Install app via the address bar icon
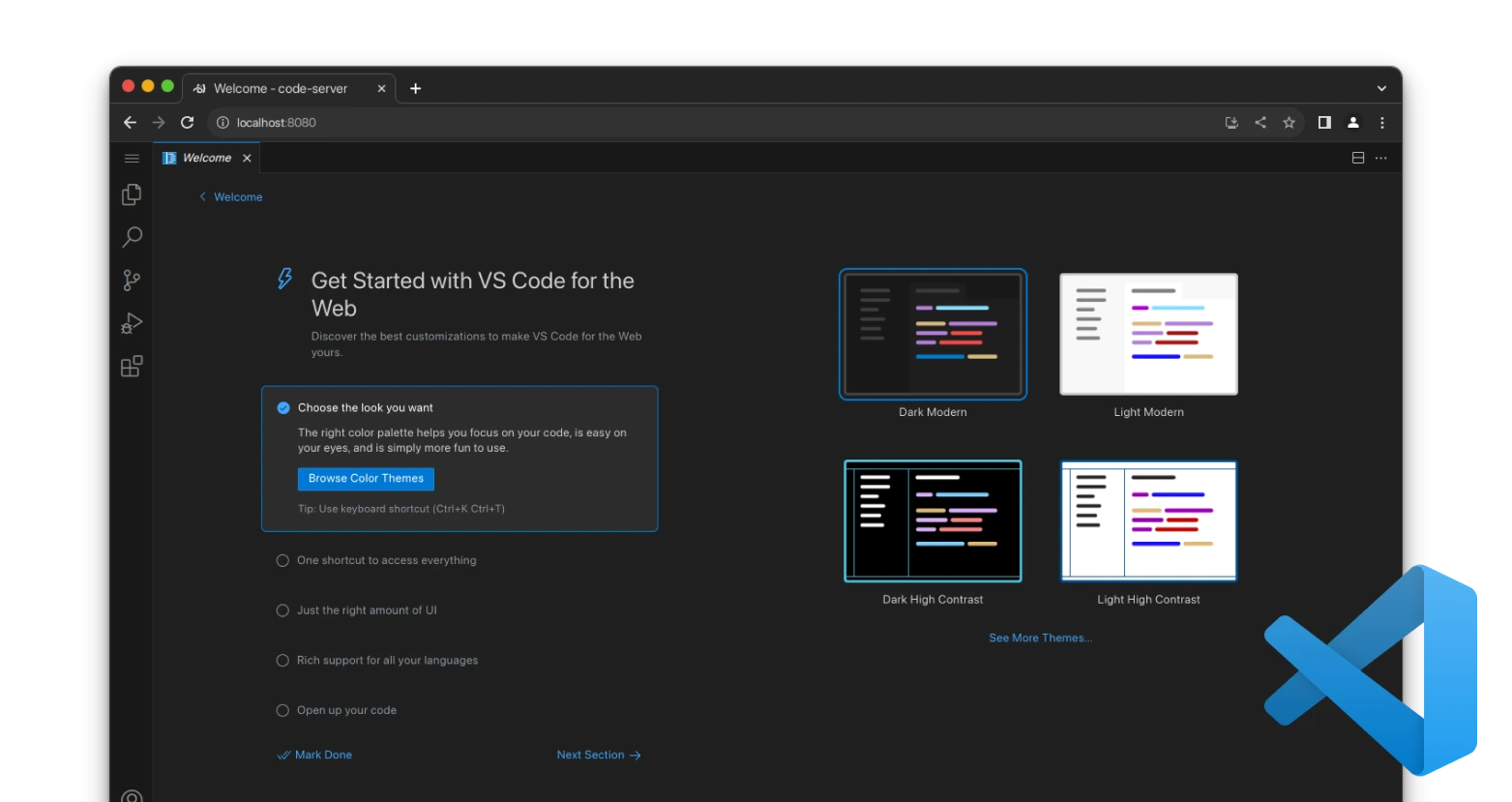The image size is (1512, 802). (1231, 123)
